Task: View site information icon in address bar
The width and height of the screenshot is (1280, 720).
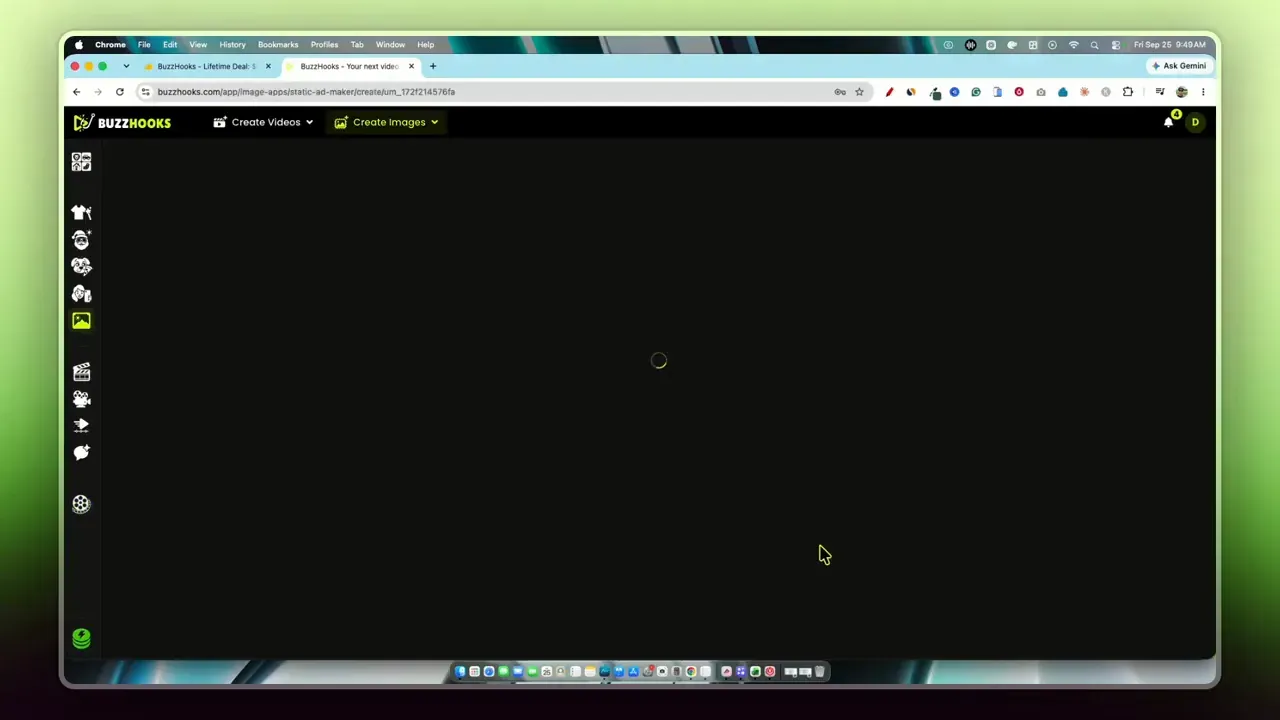Action: (146, 92)
